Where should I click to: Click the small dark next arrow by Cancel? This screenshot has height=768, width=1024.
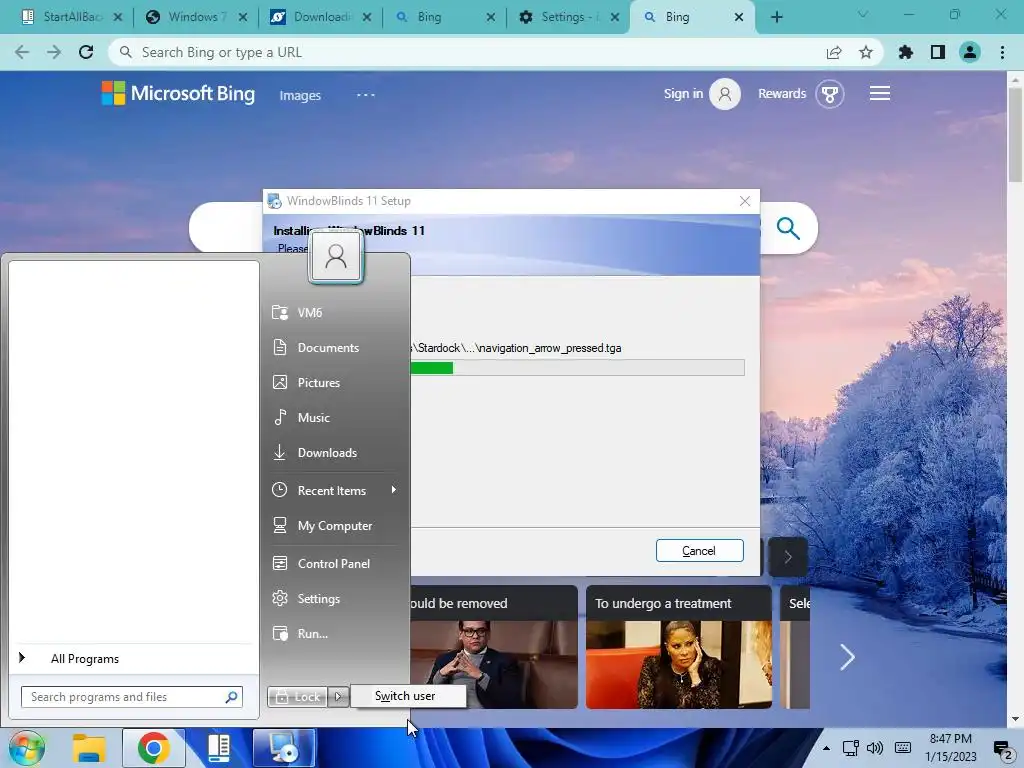coord(788,557)
